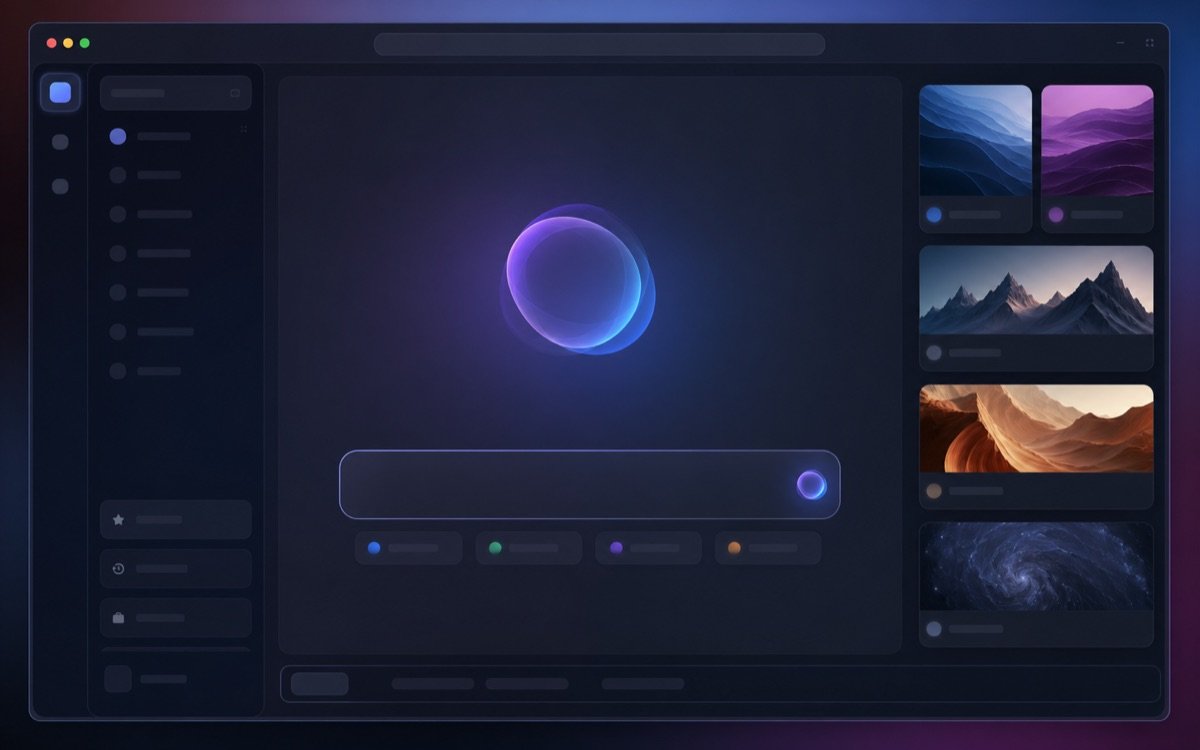Click the upper gray icon in left rail

click(60, 142)
